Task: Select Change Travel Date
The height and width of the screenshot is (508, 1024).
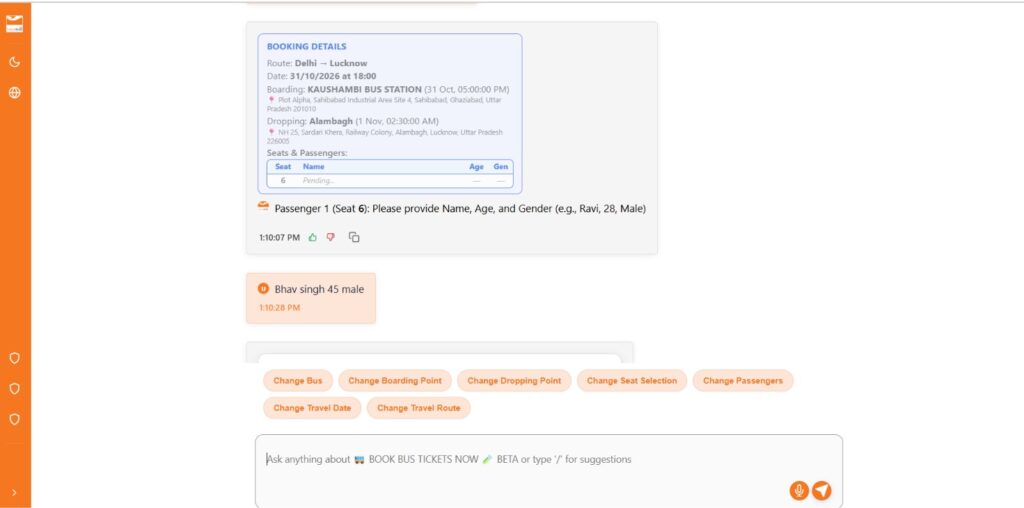Action: [x=312, y=408]
